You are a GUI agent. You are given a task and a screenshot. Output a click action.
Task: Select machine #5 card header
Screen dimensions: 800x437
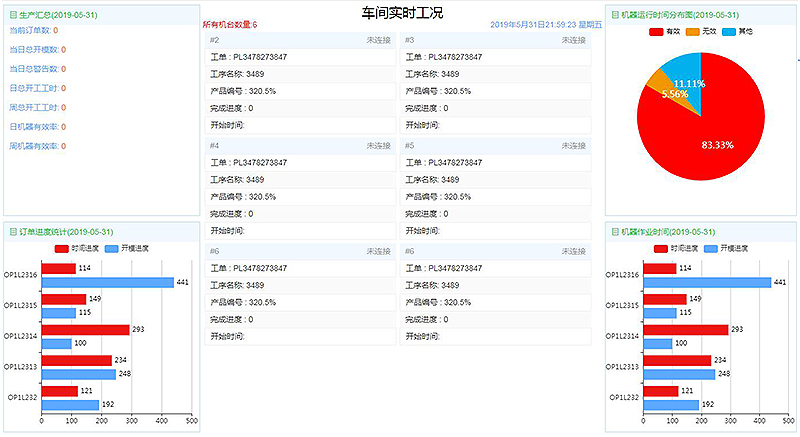[x=494, y=146]
